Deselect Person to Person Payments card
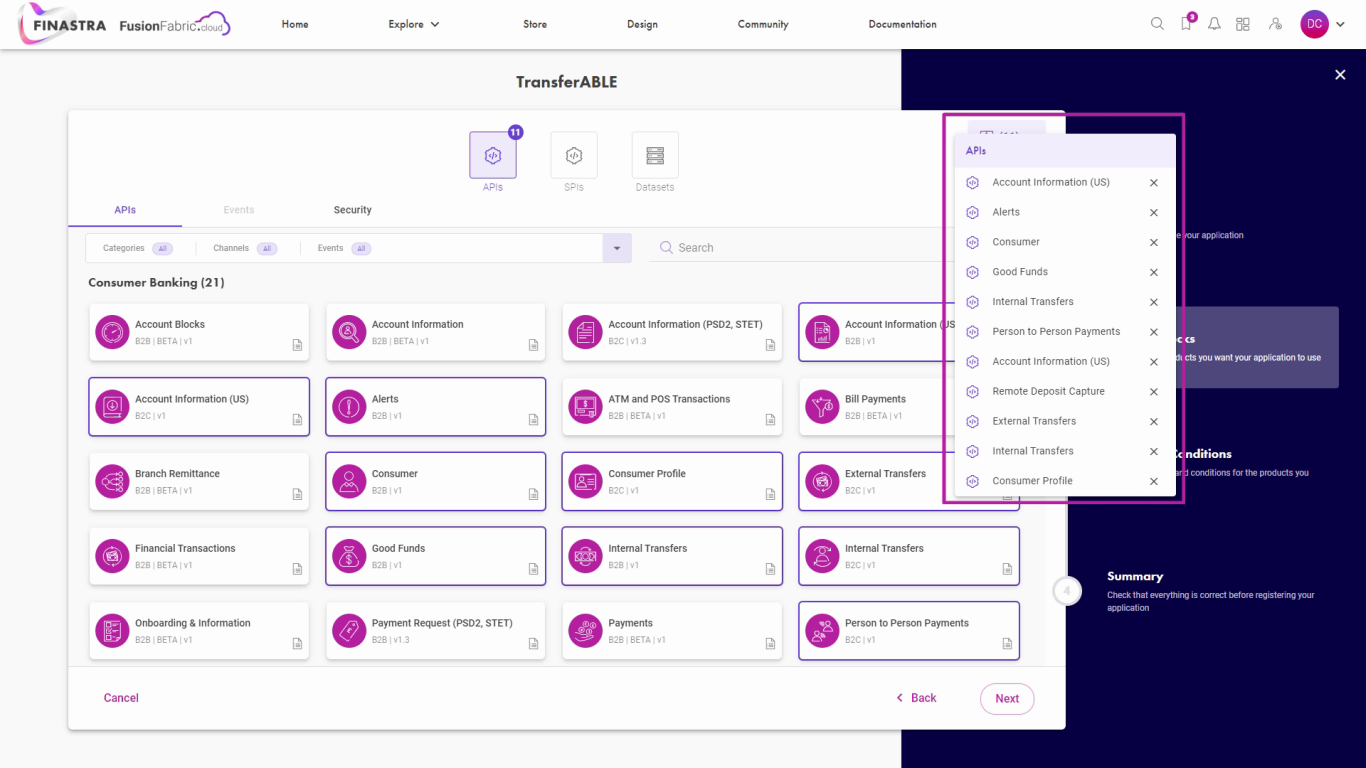 [909, 631]
